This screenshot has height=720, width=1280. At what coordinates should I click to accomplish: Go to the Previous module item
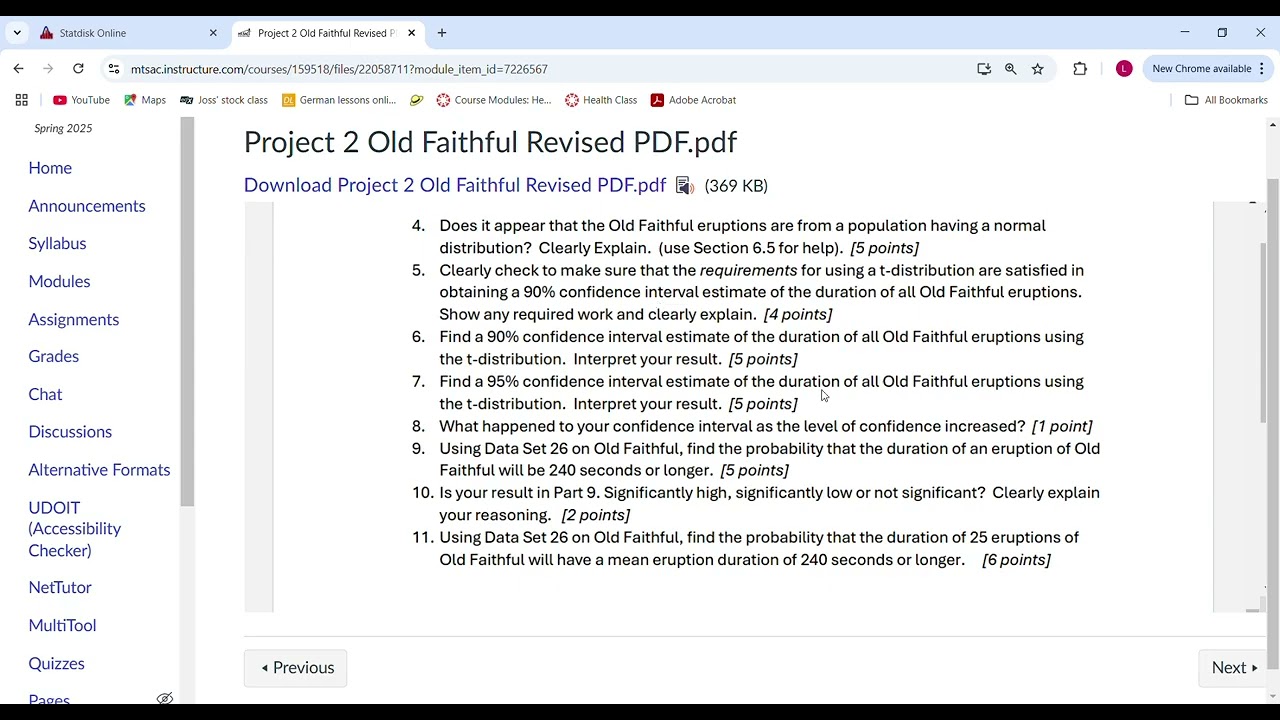[296, 668]
